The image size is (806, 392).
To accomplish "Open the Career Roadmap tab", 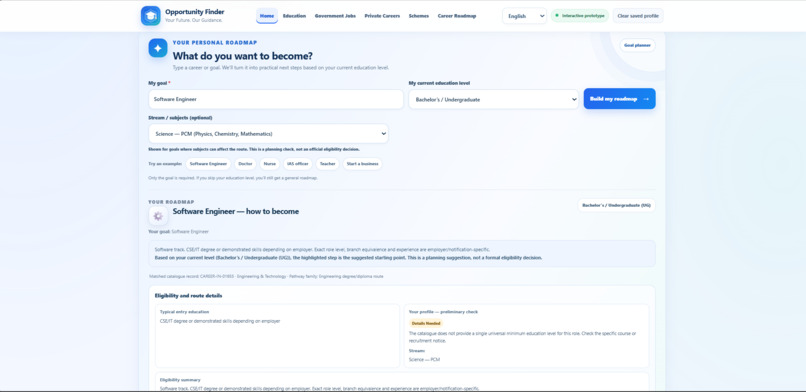I will 456,16.
